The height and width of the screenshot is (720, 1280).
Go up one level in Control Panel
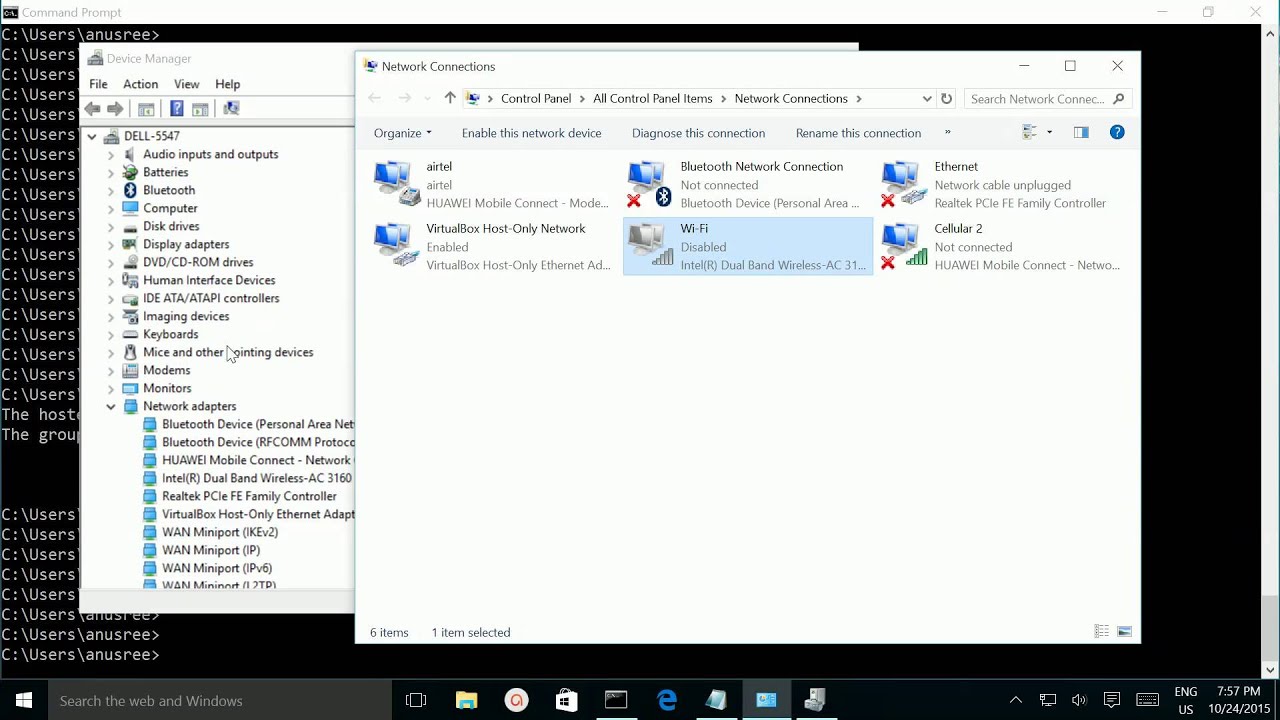pos(450,98)
